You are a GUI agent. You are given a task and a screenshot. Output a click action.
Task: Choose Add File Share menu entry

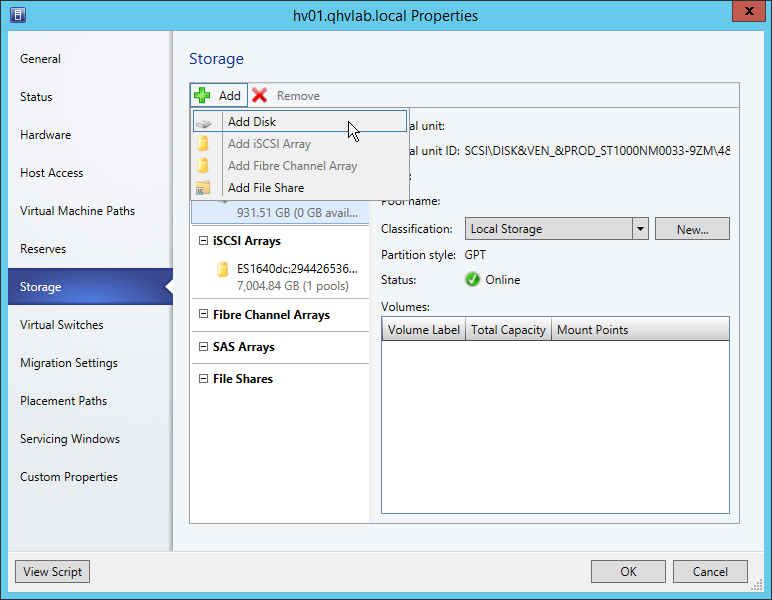pyautogui.click(x=265, y=188)
